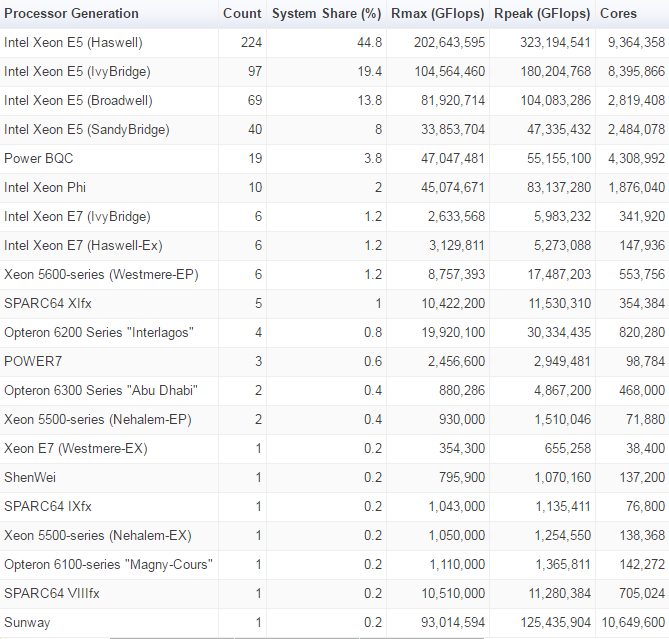Select the ShenWei row name

pos(30,478)
